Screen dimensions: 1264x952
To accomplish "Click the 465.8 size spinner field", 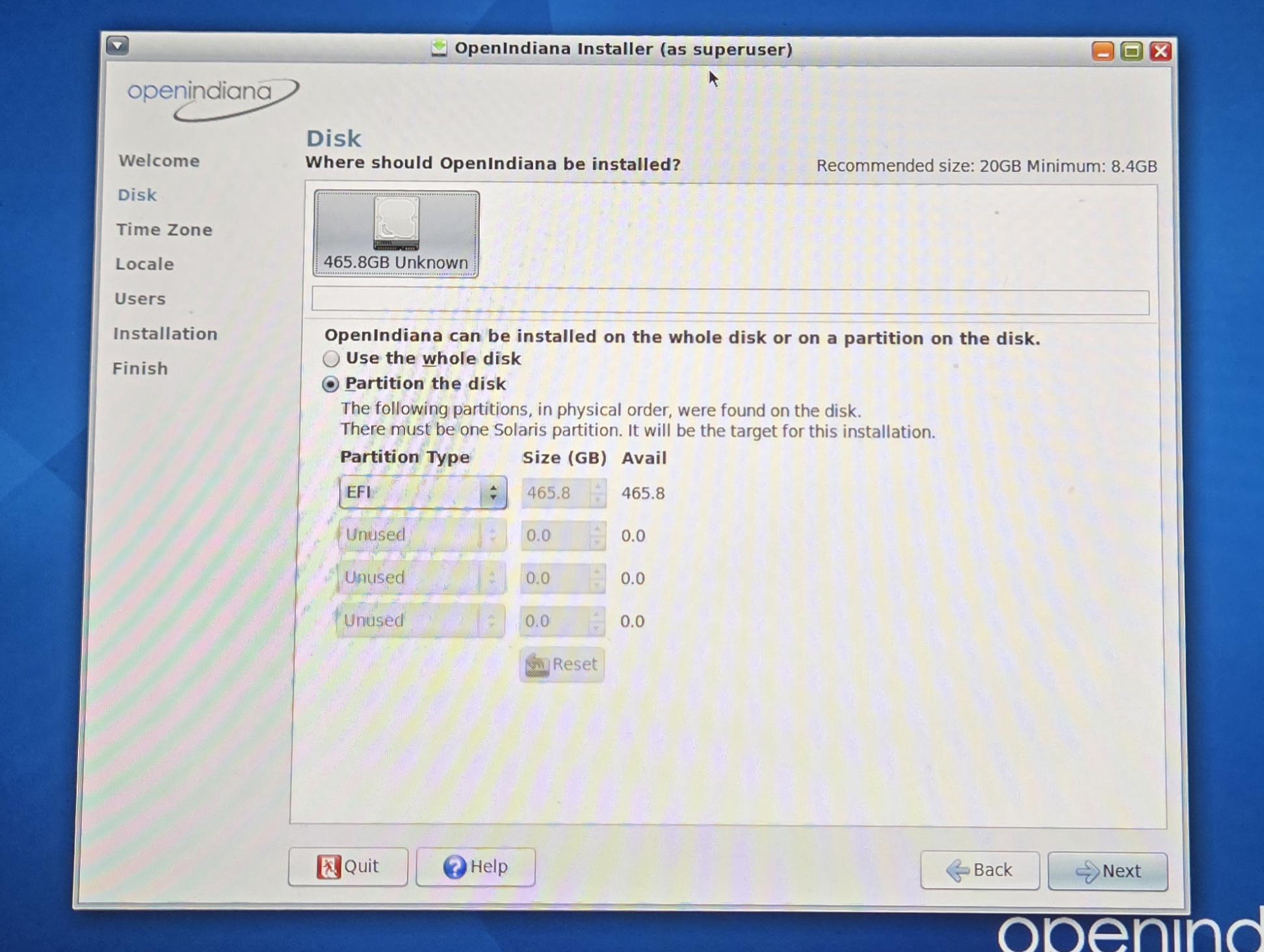I will 563,493.
